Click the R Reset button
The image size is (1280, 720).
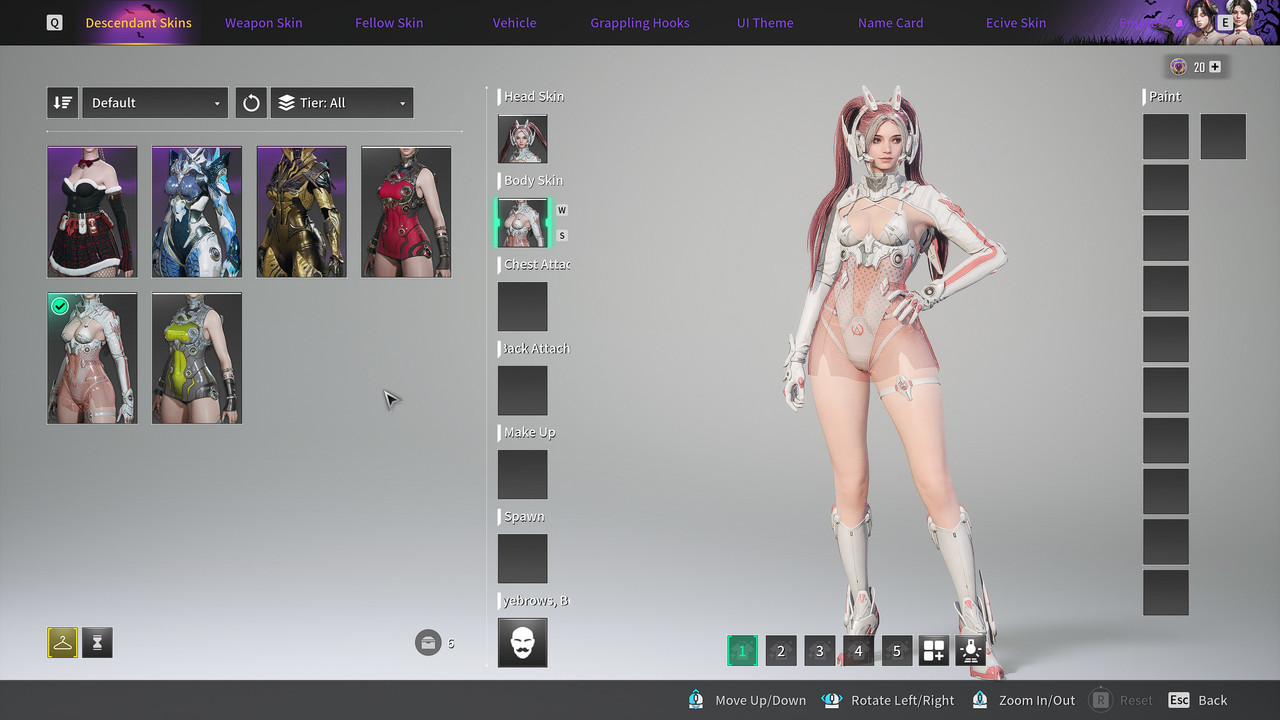click(1121, 700)
